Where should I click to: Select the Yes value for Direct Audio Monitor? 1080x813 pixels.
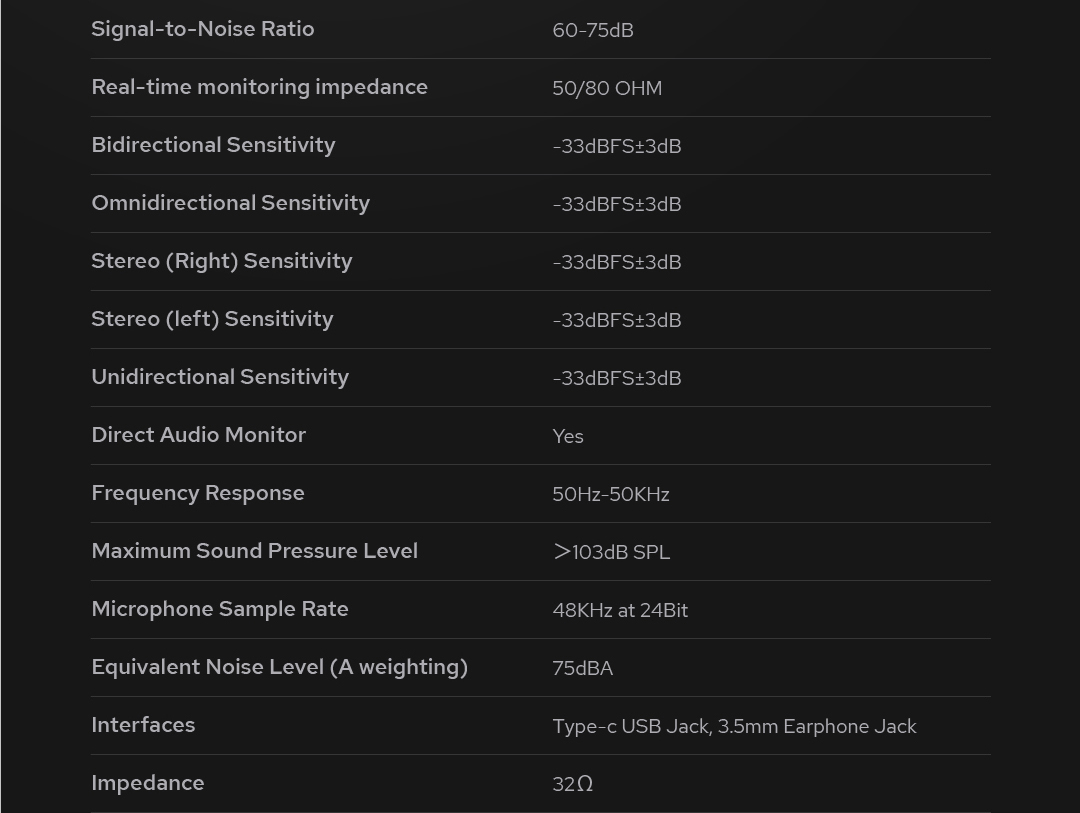tap(567, 436)
